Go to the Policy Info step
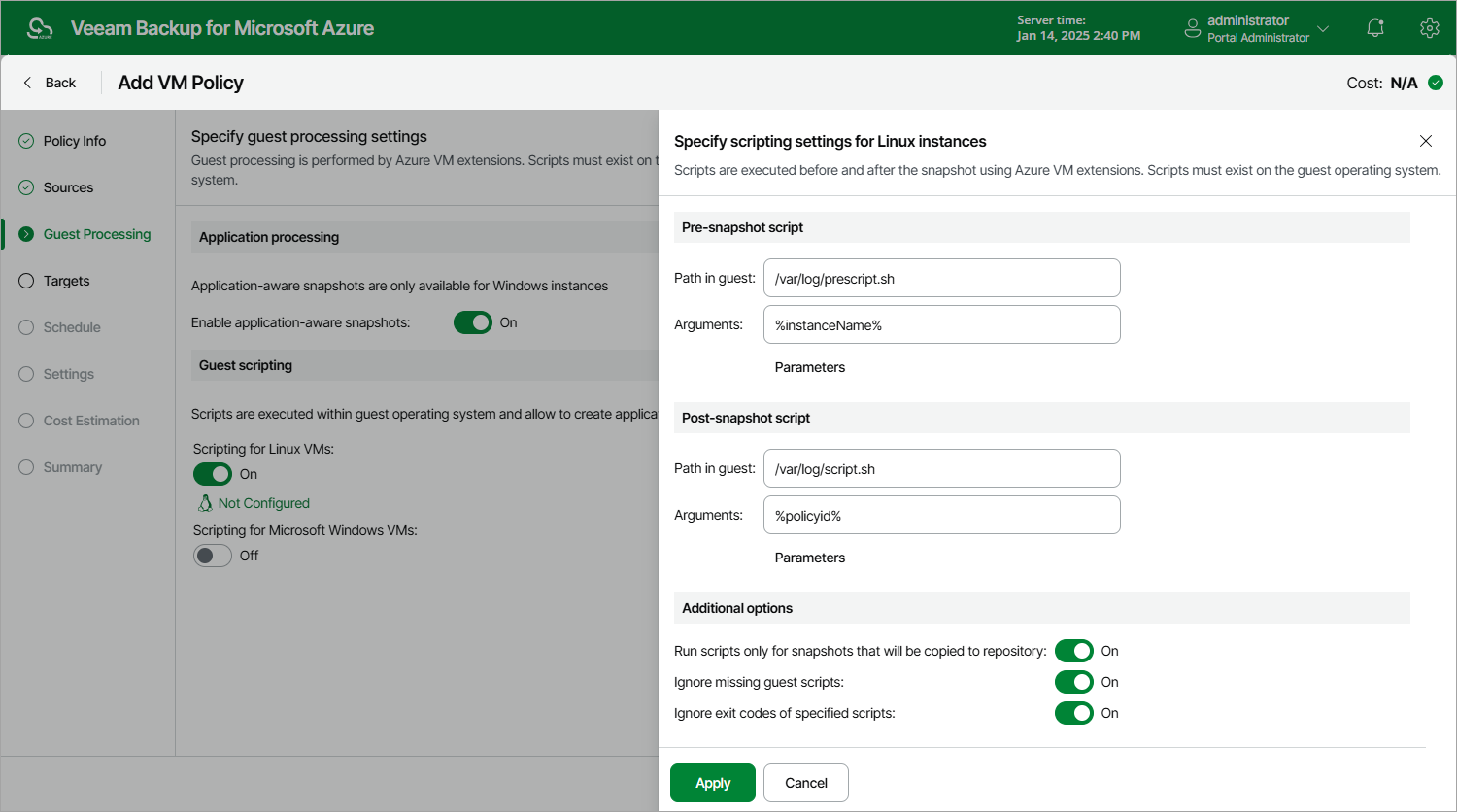 (x=75, y=141)
